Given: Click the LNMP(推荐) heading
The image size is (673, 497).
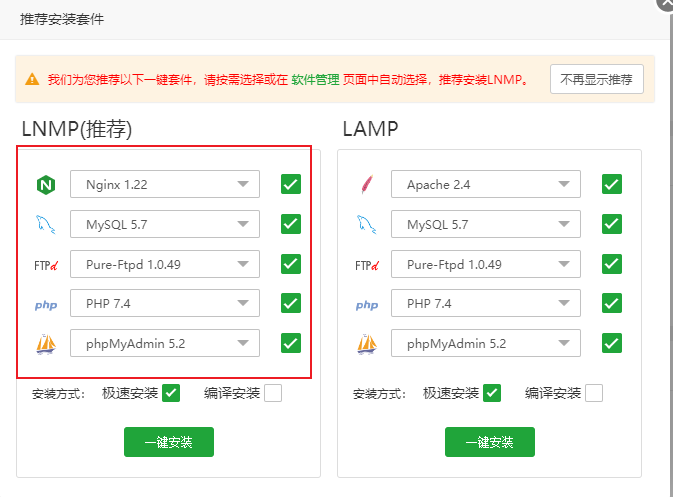Looking at the screenshot, I should [77, 129].
